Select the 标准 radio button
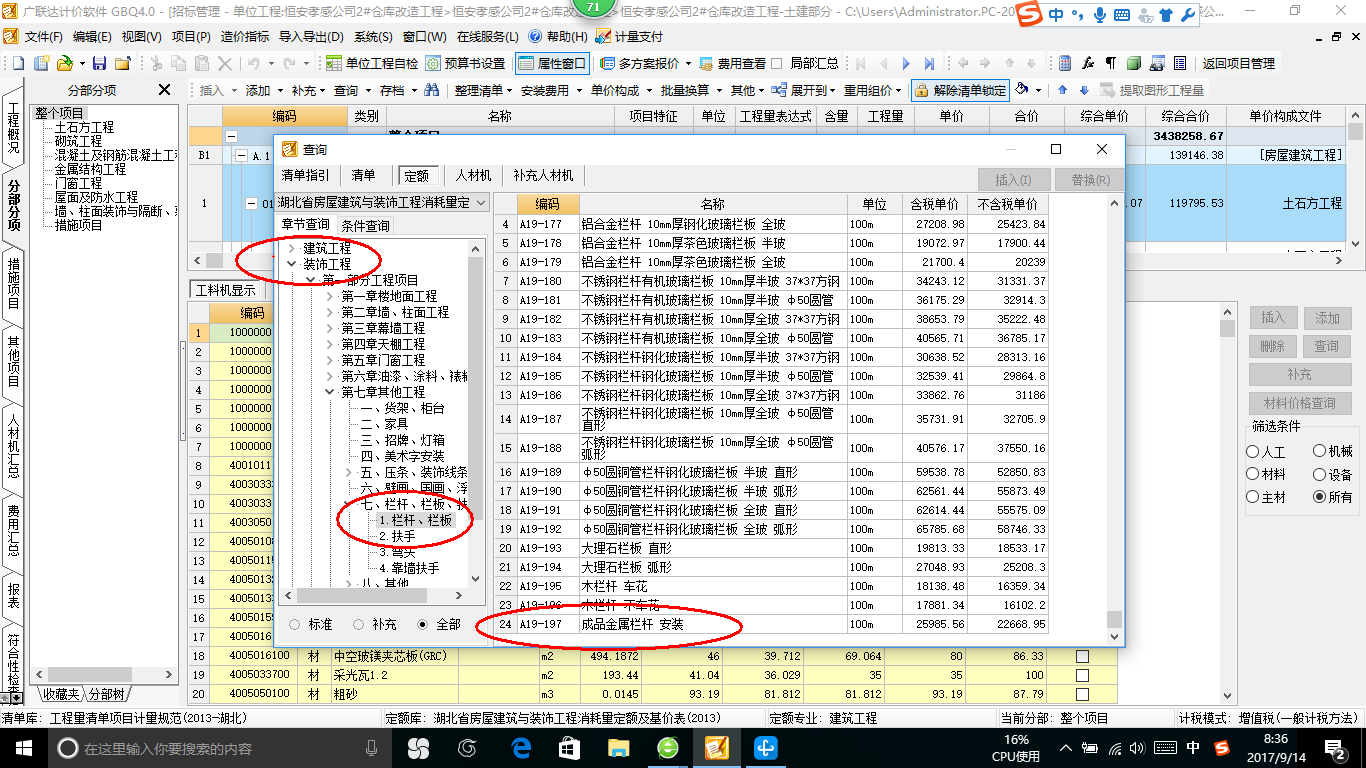Screen dimensions: 1366x768 [x=295, y=624]
